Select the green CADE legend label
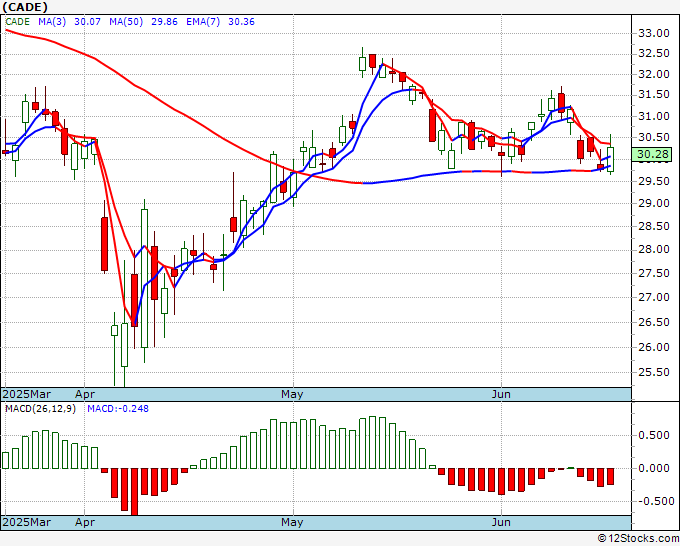Image resolution: width=680 pixels, height=546 pixels. point(17,22)
